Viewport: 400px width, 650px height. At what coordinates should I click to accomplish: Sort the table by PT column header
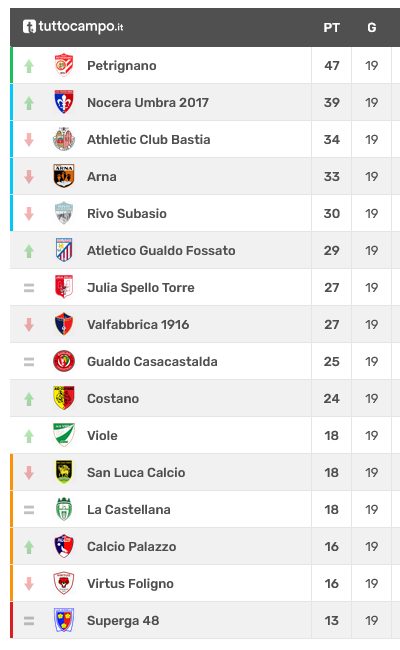pos(332,28)
